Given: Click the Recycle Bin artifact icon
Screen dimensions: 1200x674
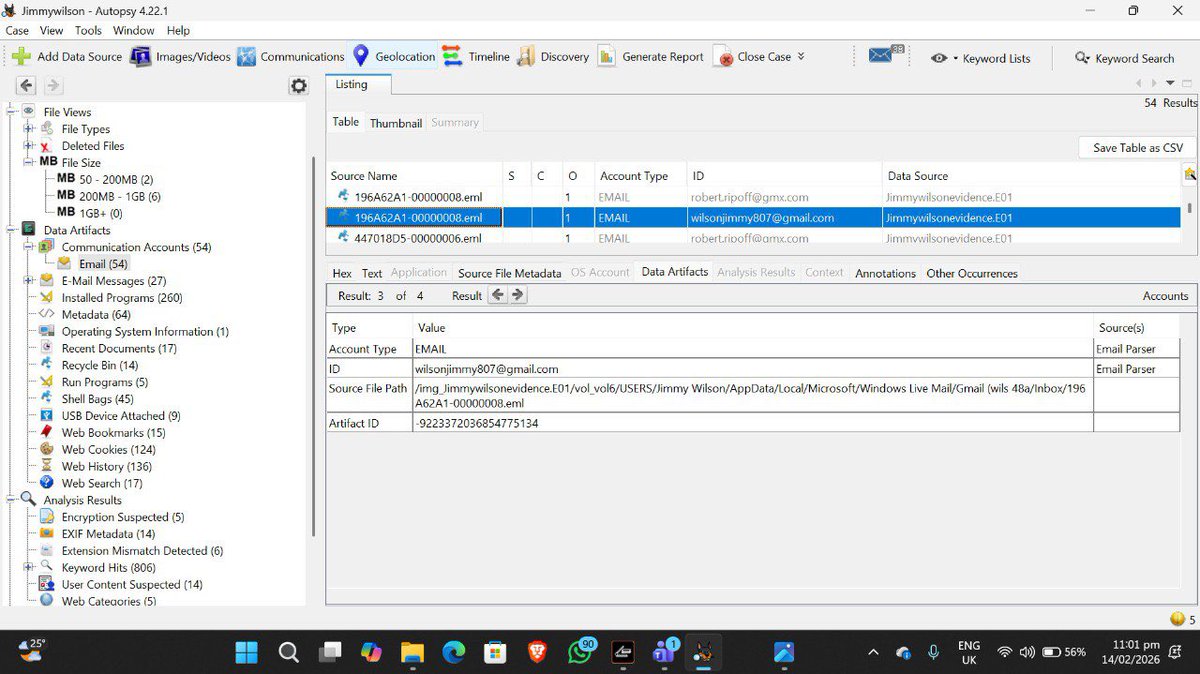Looking at the screenshot, I should pos(46,366).
